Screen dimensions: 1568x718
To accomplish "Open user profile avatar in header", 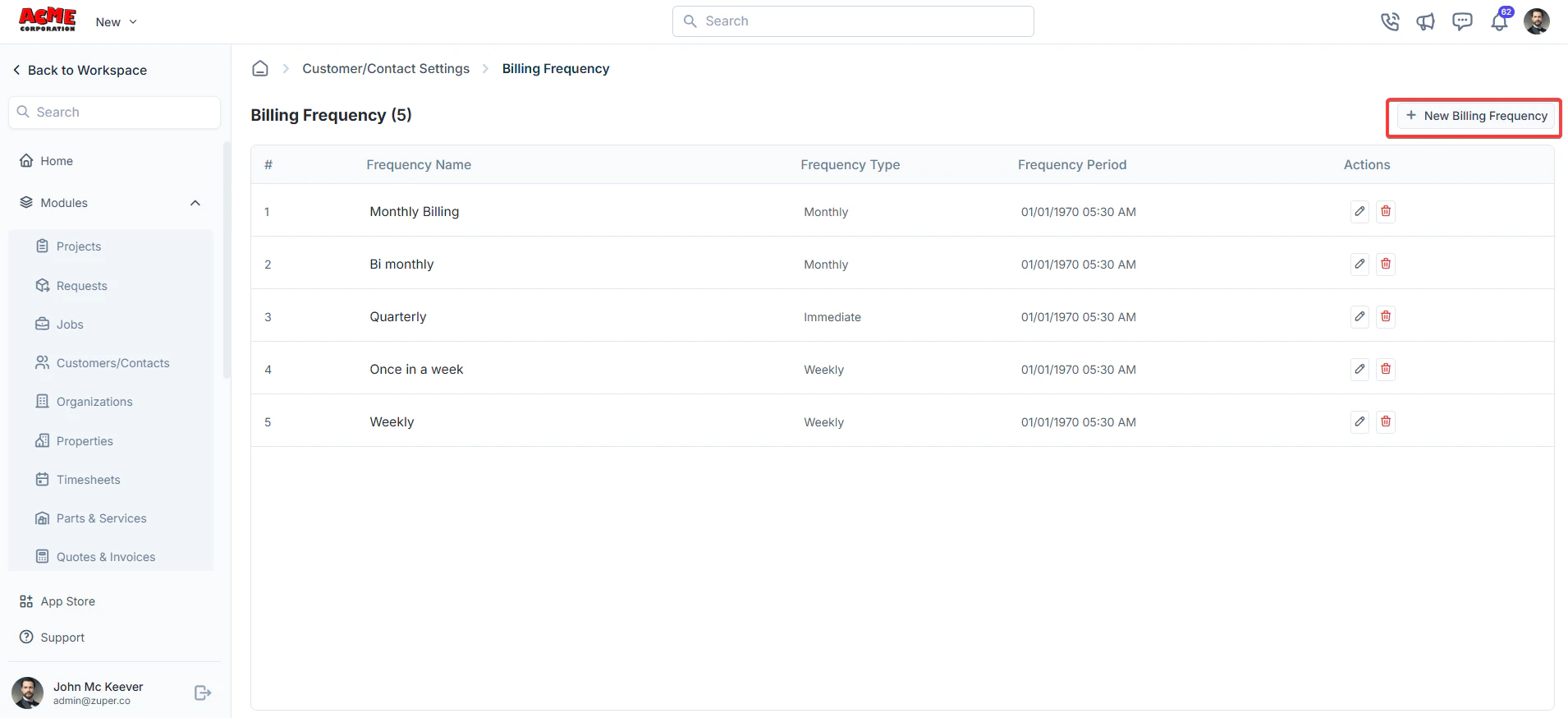I will coord(1537,21).
